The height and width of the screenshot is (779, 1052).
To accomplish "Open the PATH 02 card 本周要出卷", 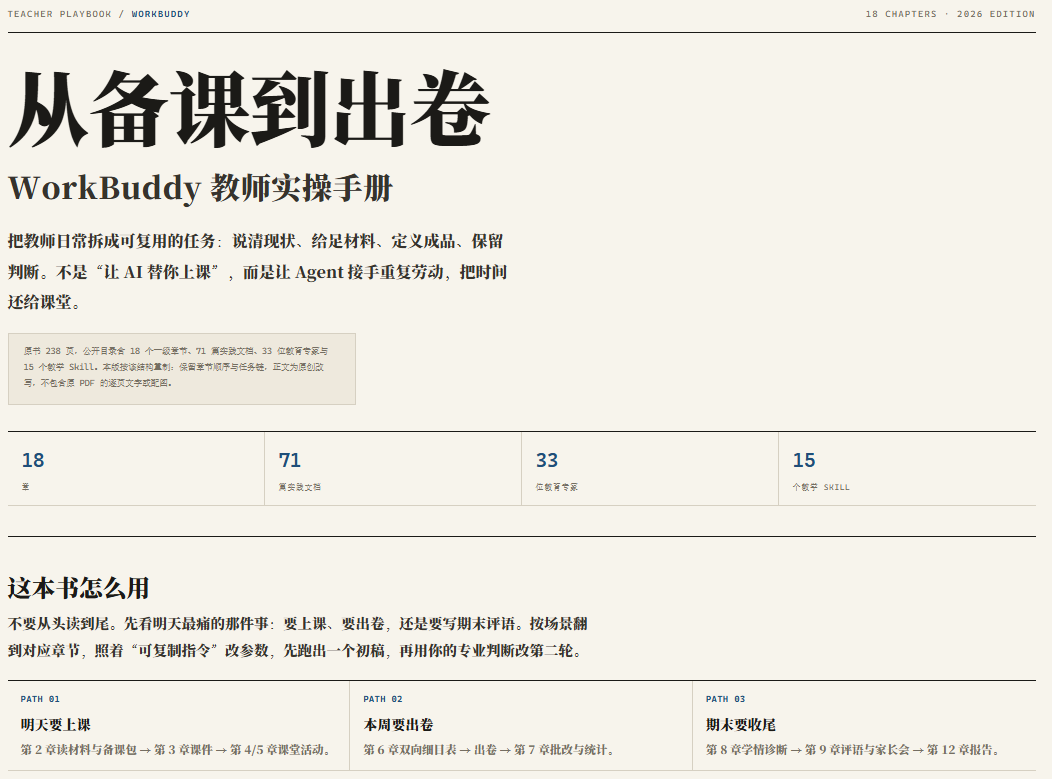I will coord(521,725).
